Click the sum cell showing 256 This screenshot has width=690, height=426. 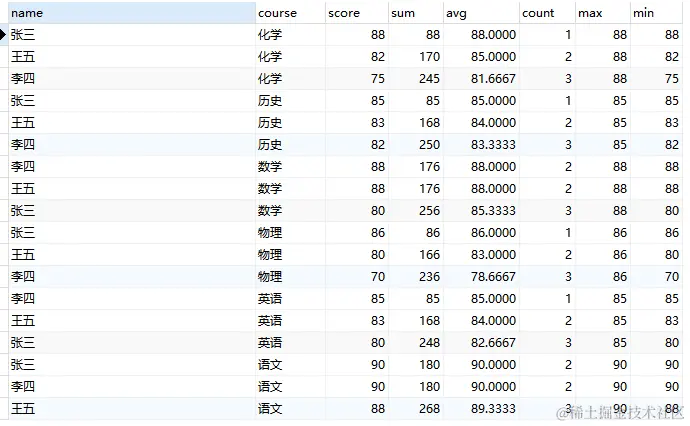pos(415,211)
